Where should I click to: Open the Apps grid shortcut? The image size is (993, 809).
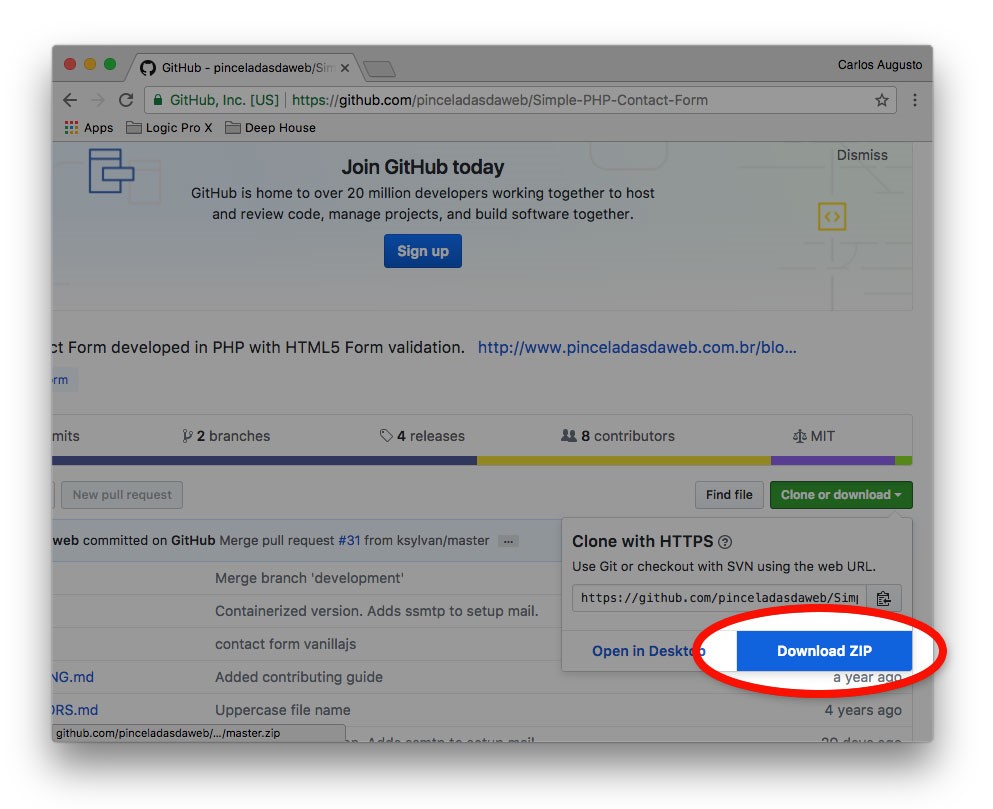coord(88,128)
